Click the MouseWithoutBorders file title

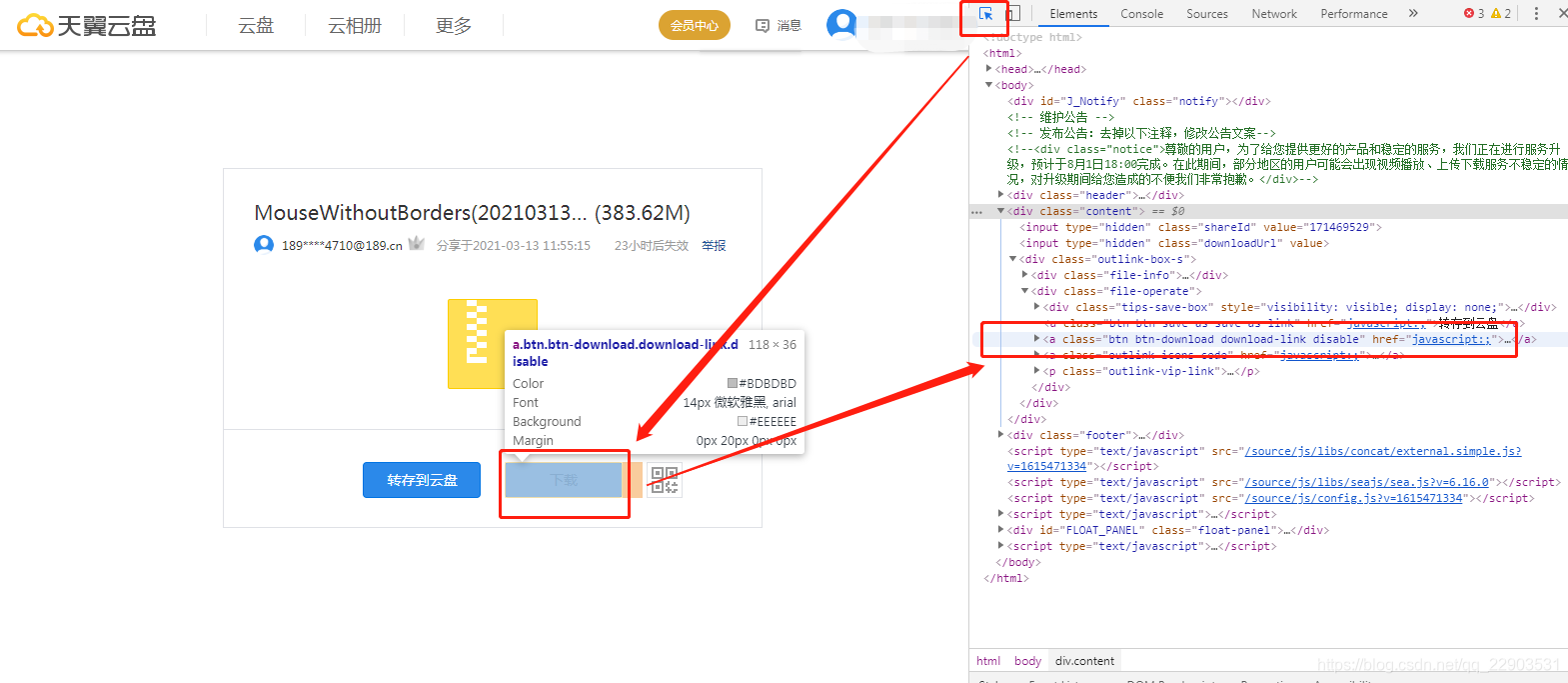[x=472, y=213]
